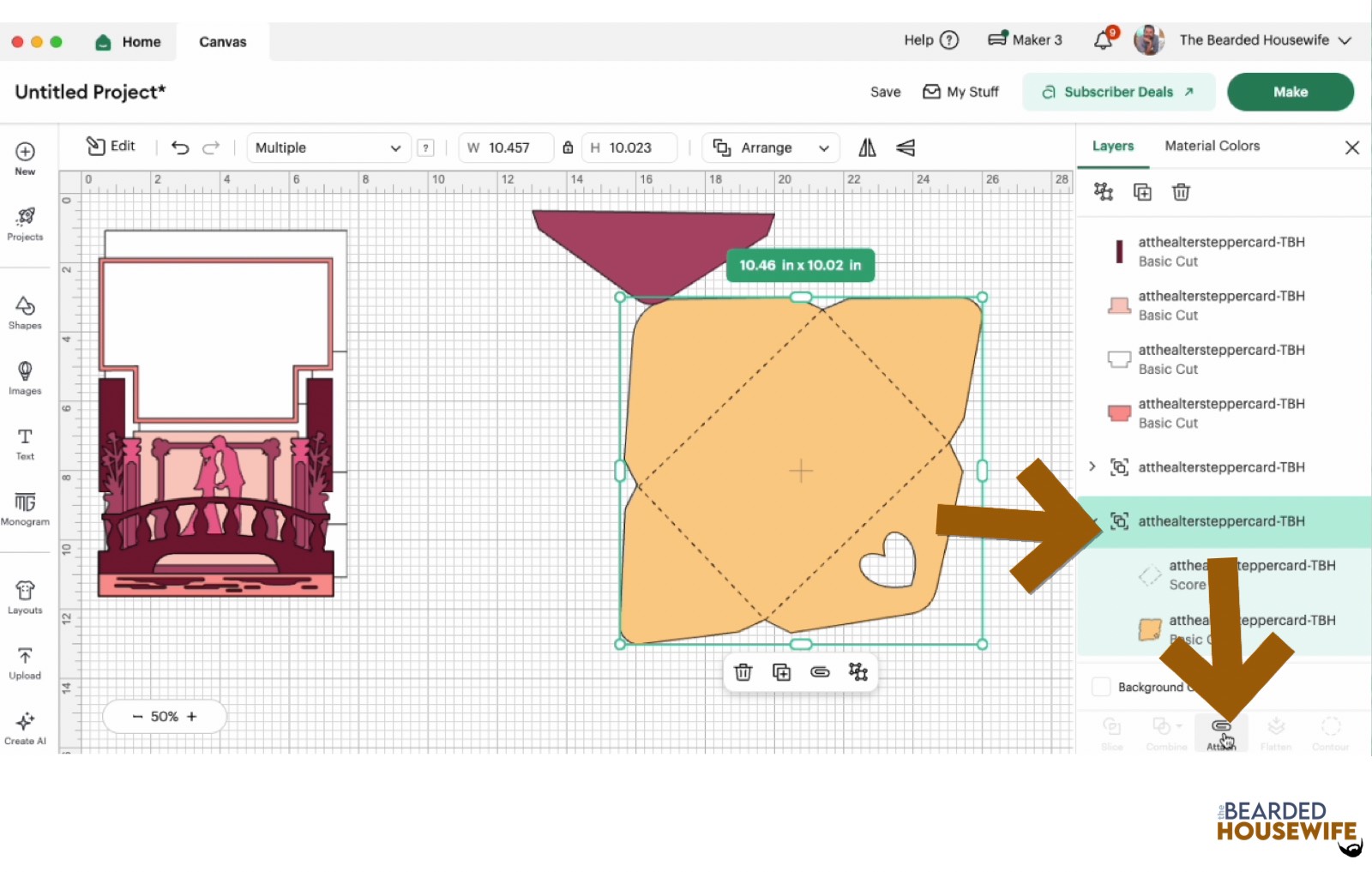Switch to the Material Colors tab

tap(1212, 146)
